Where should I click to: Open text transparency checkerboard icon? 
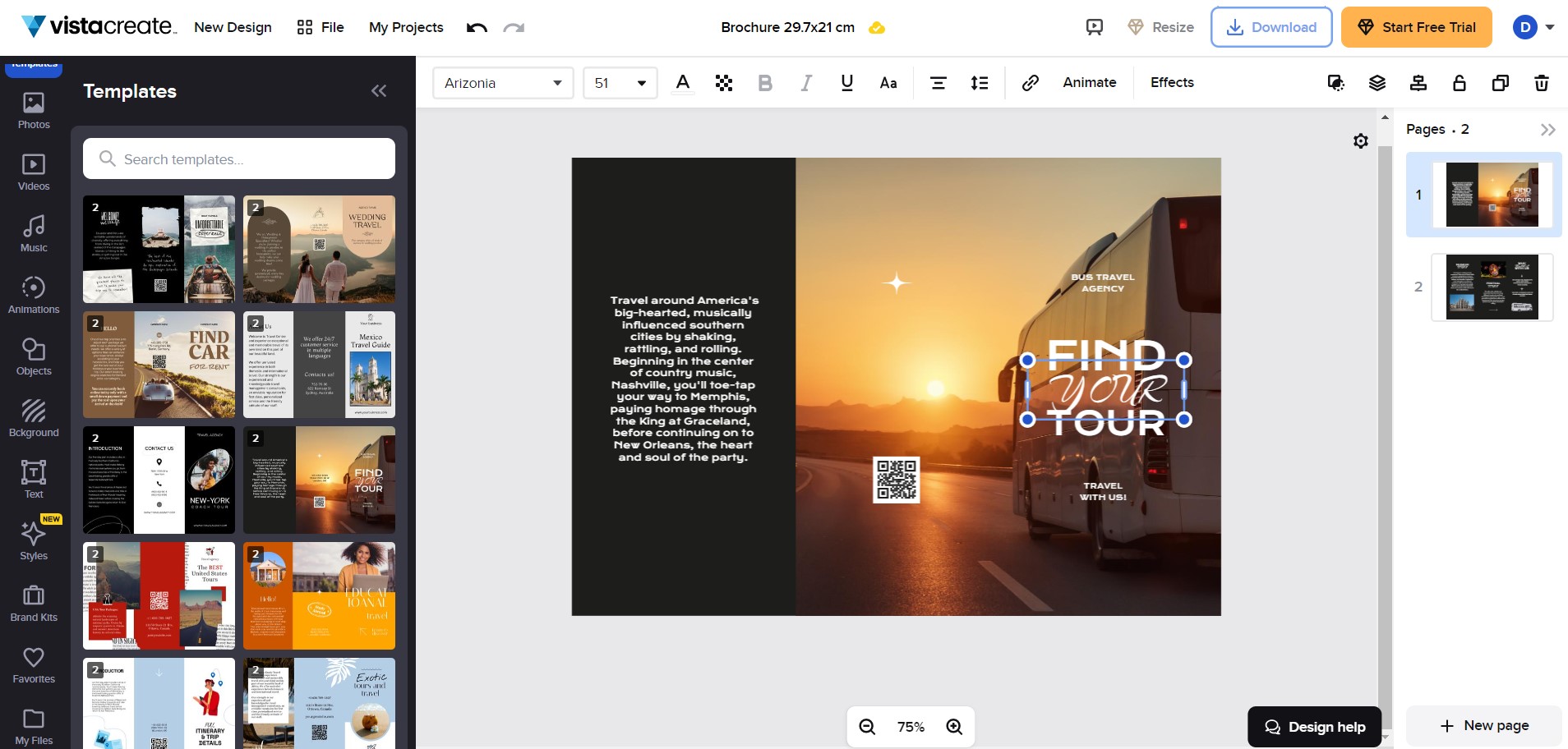point(724,83)
